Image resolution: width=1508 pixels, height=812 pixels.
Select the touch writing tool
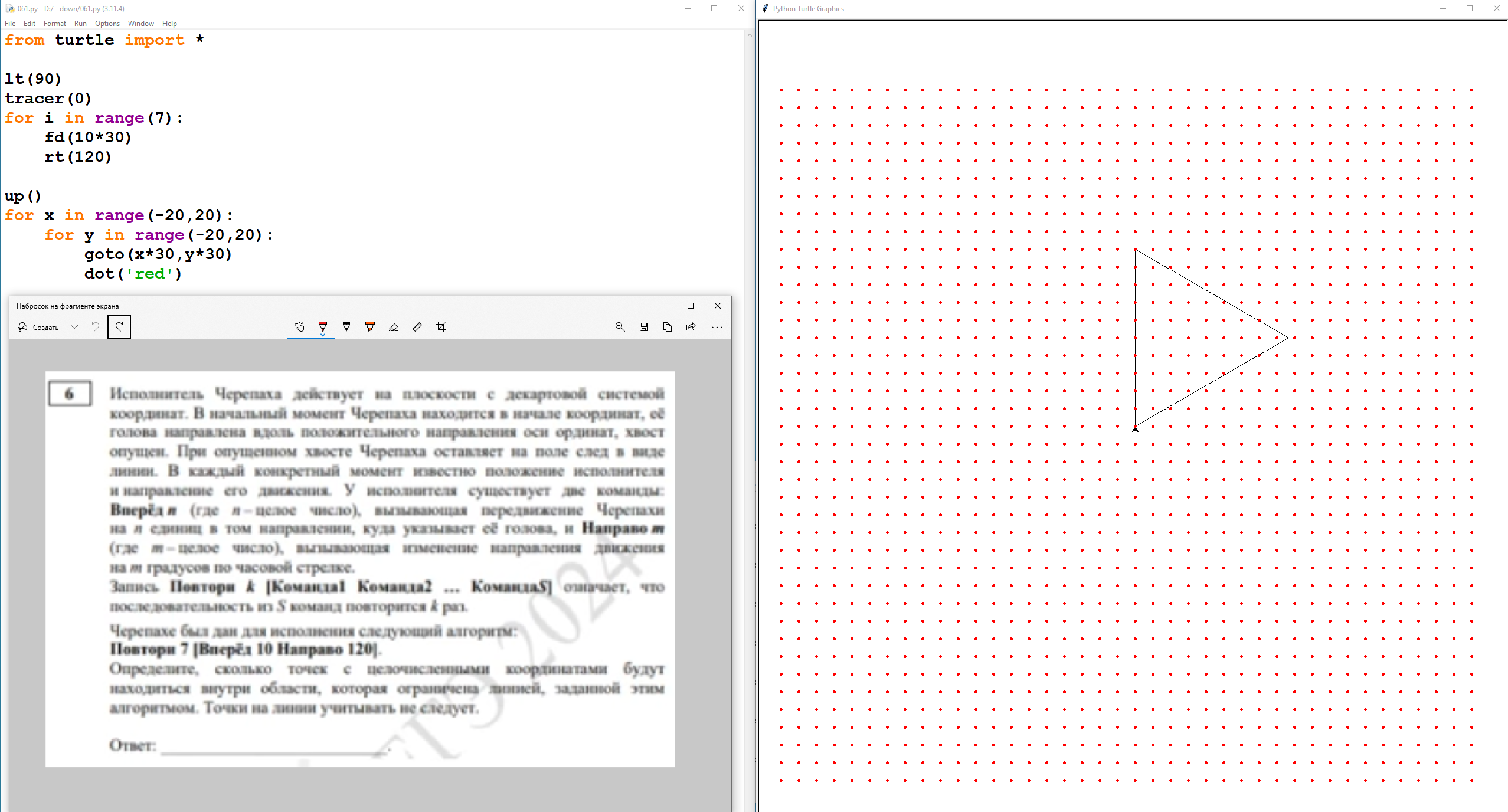pyautogui.click(x=299, y=327)
